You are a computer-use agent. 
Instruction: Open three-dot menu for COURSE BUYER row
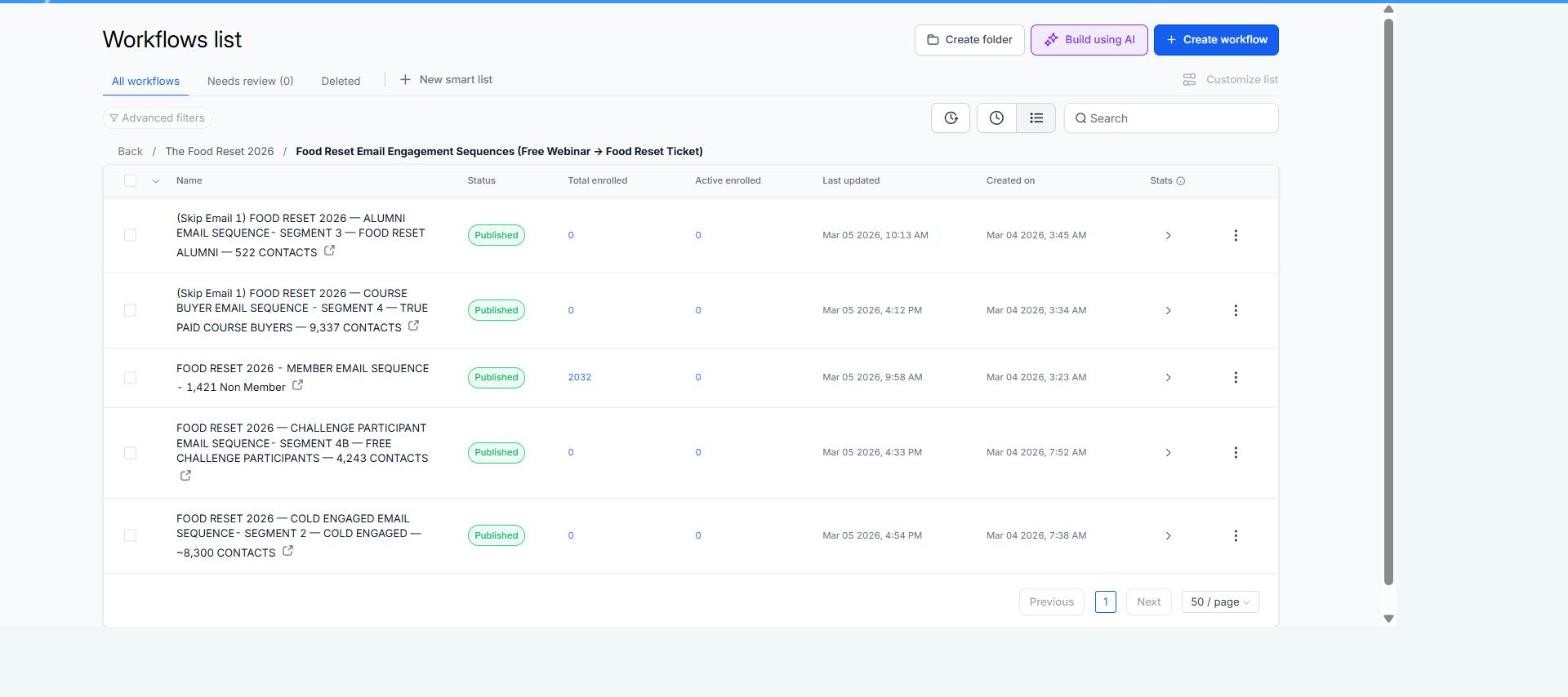[1235, 310]
